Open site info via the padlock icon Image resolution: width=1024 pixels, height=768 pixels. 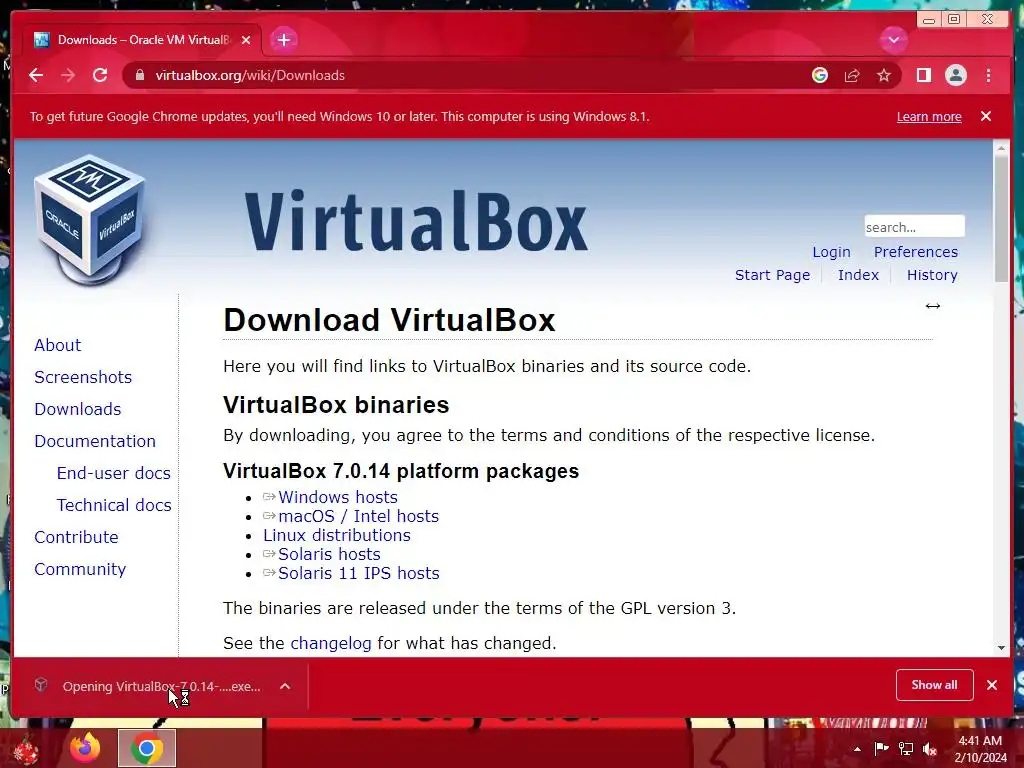click(x=140, y=75)
